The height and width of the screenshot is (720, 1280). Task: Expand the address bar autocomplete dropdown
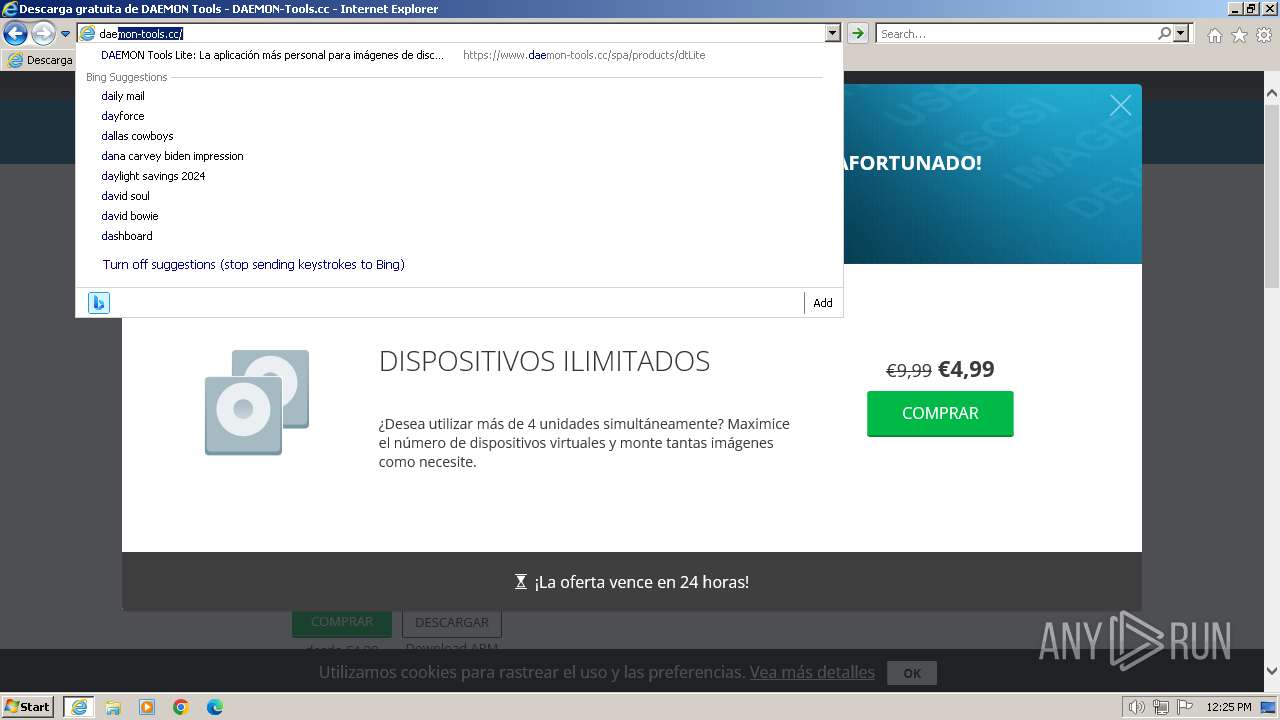pos(832,34)
